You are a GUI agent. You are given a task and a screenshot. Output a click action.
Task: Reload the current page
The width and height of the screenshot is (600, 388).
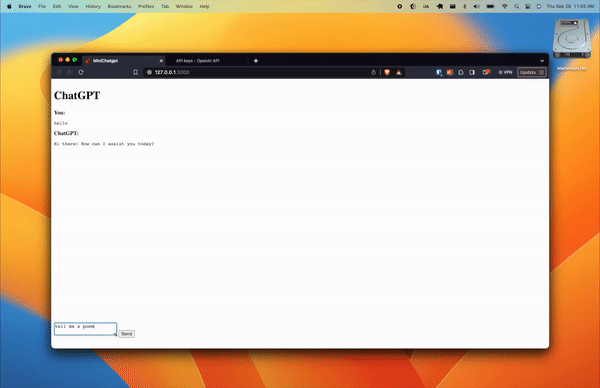(x=81, y=72)
